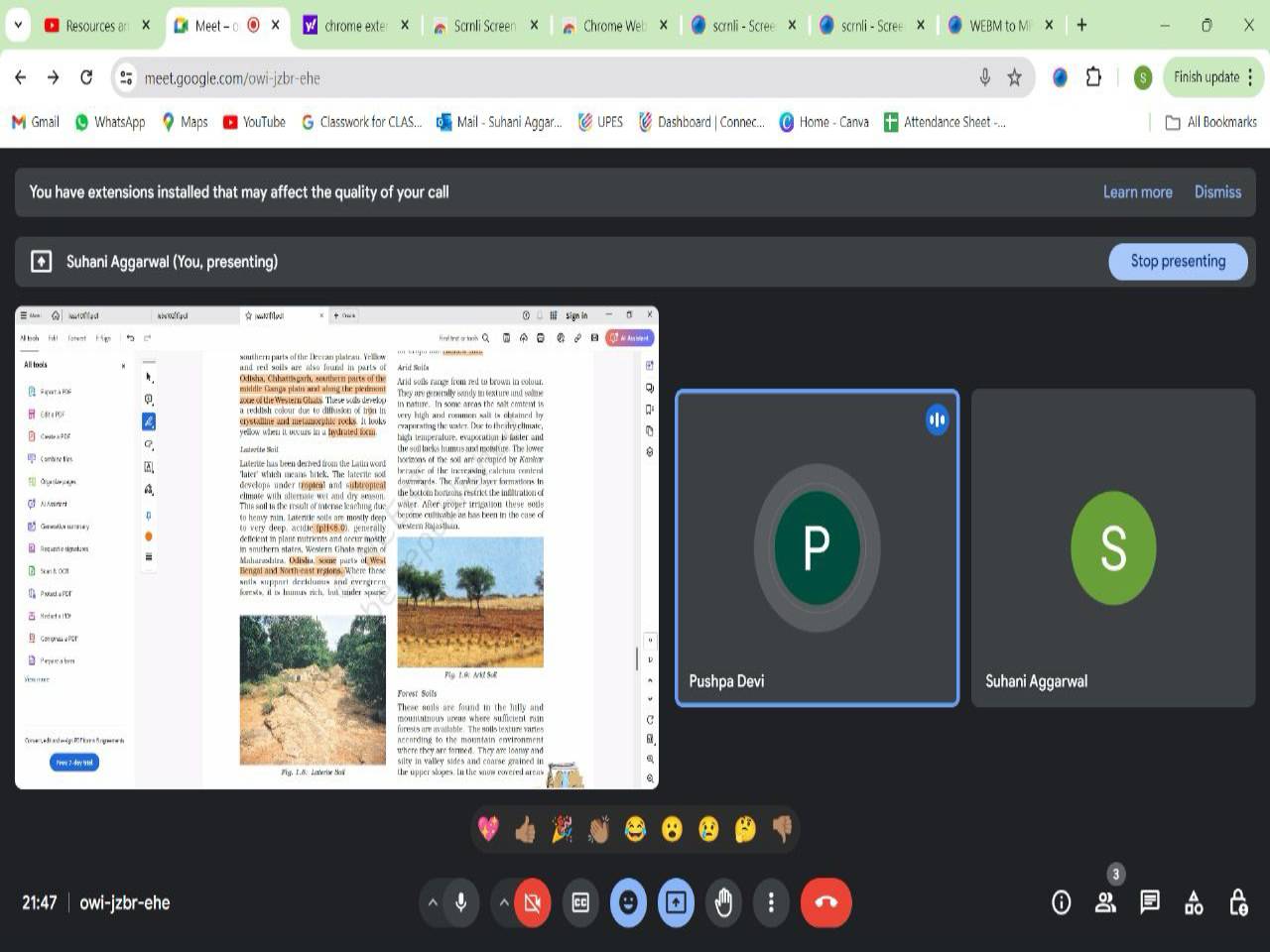Viewport: 1270px width, 952px height.
Task: Send the surprised face reaction
Action: [672, 829]
